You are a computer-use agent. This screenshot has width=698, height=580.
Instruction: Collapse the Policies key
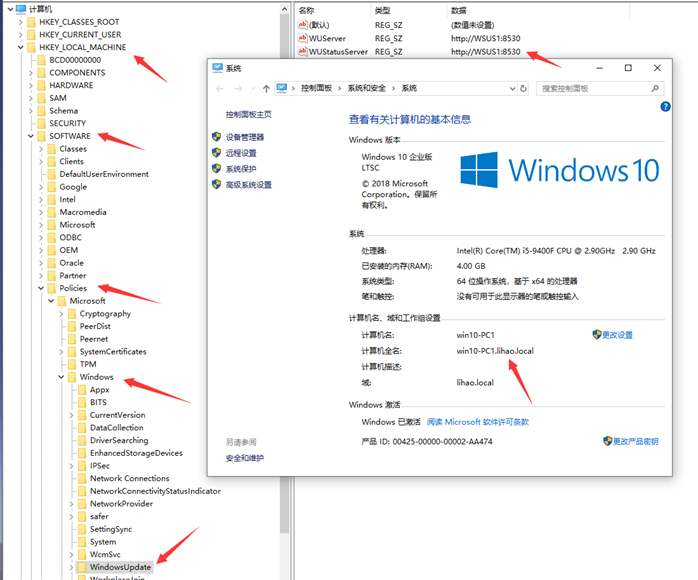(x=41, y=288)
